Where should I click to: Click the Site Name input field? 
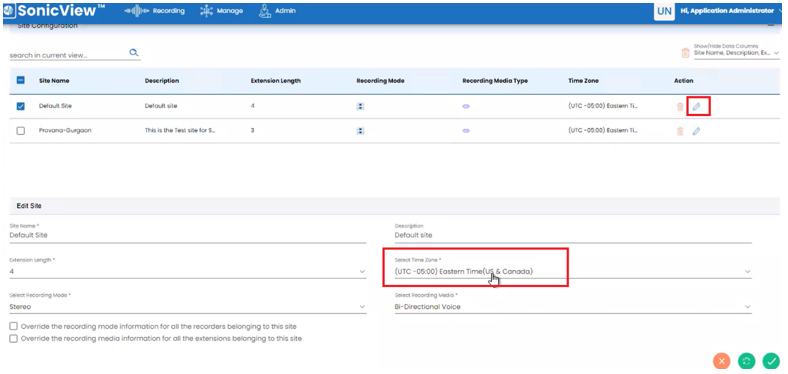coord(188,235)
